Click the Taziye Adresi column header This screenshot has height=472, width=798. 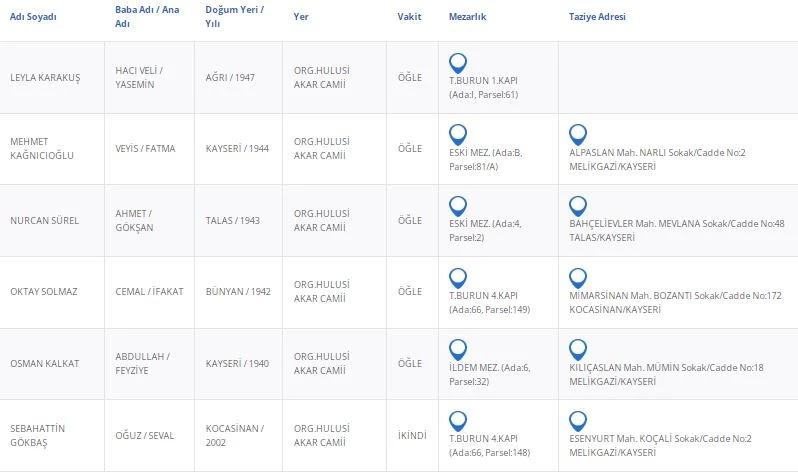click(598, 17)
